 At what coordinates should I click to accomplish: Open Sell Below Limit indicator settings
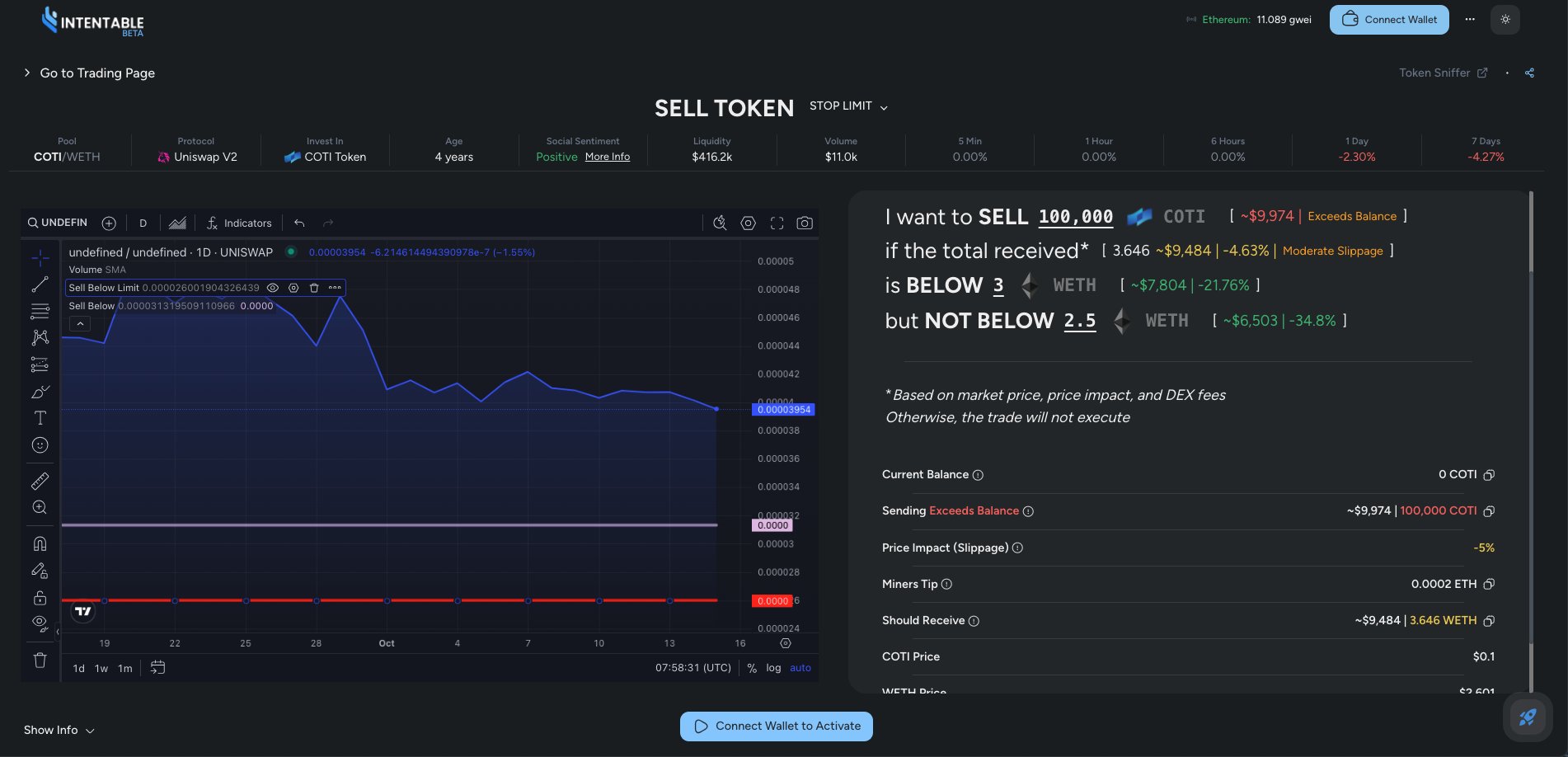pyautogui.click(x=293, y=288)
